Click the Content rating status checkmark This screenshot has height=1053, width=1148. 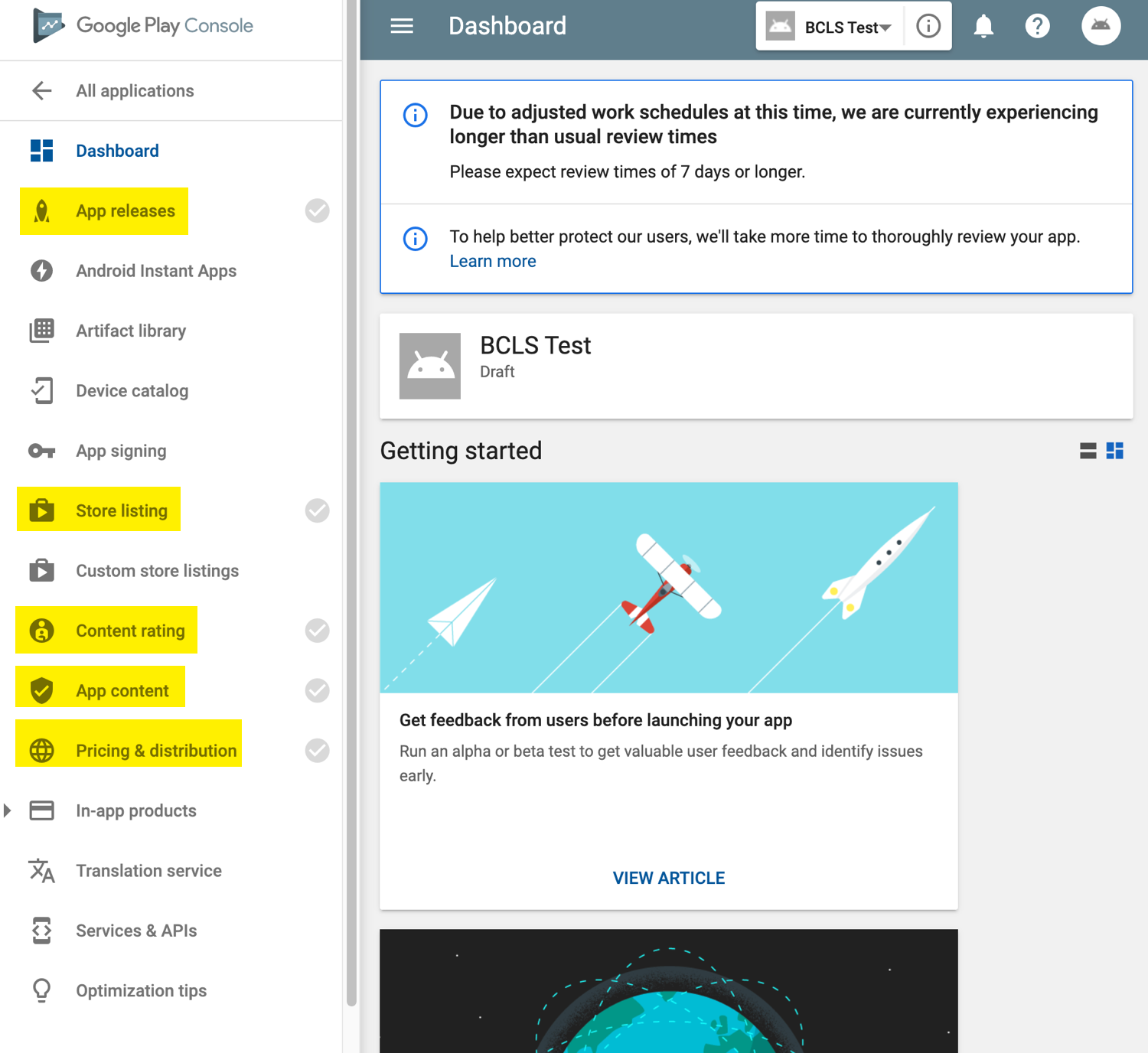[317, 631]
